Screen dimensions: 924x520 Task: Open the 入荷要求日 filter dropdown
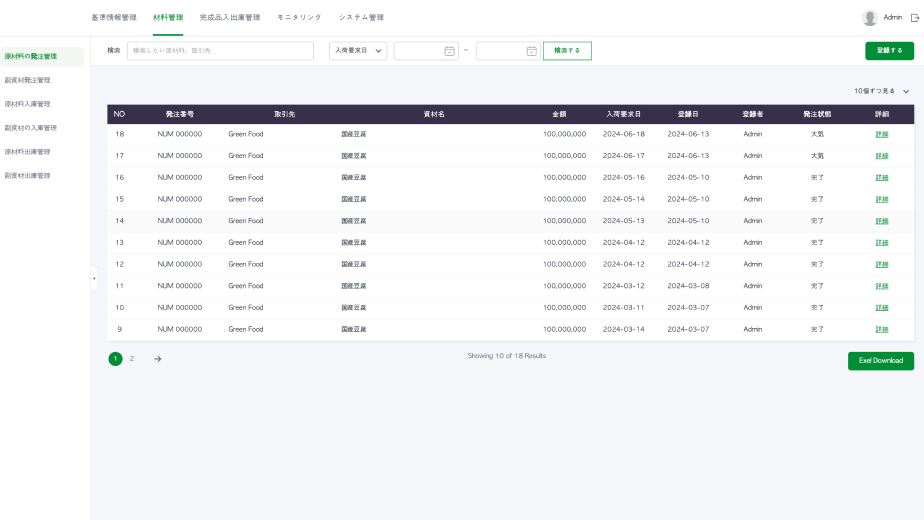coord(358,51)
